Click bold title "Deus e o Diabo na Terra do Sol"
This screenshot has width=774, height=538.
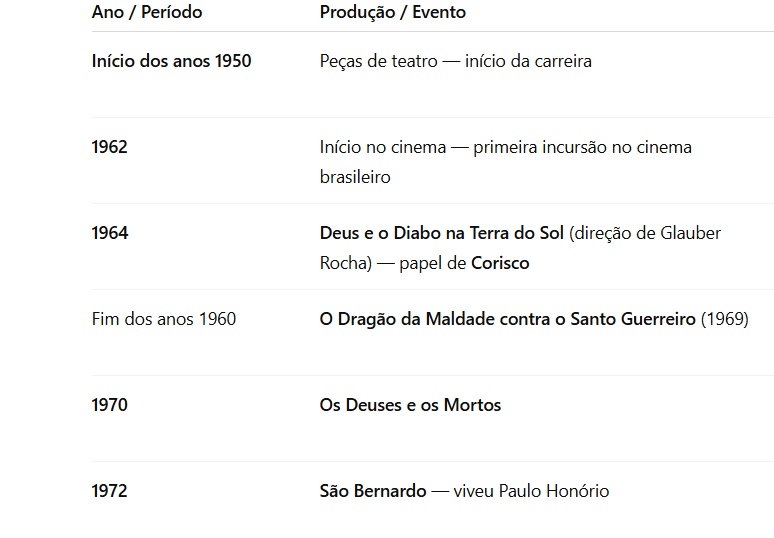tap(442, 233)
